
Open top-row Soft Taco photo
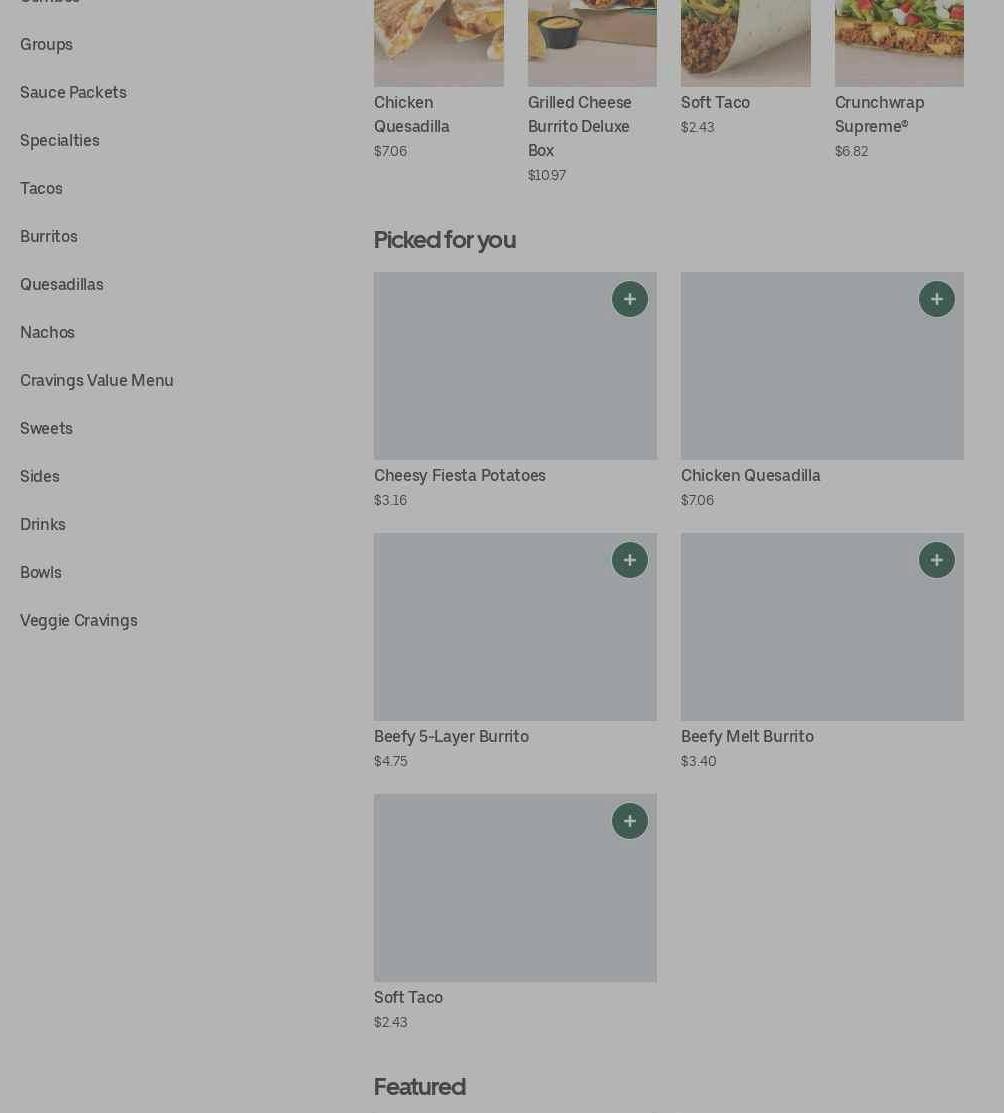[746, 43]
